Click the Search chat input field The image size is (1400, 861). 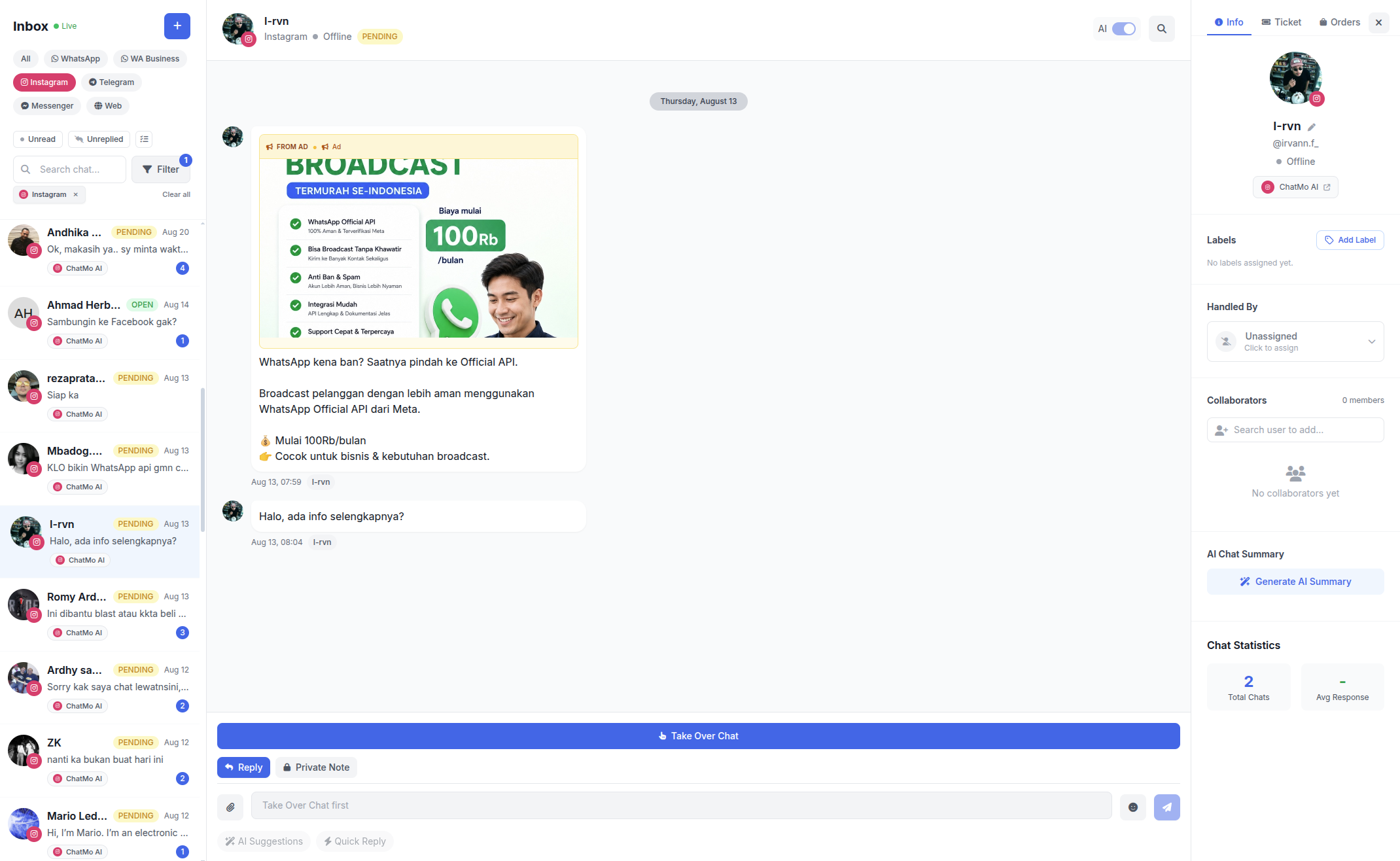[x=69, y=169]
